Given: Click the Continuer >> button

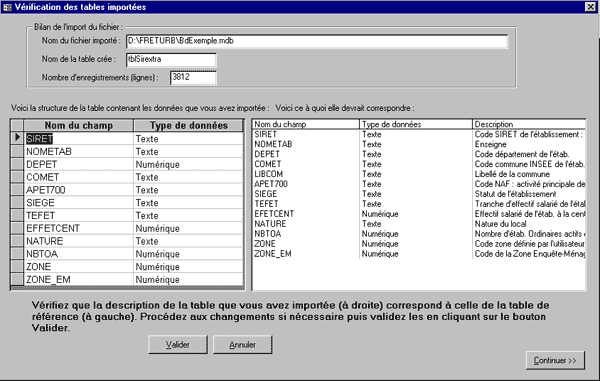Looking at the screenshot, I should [555, 360].
